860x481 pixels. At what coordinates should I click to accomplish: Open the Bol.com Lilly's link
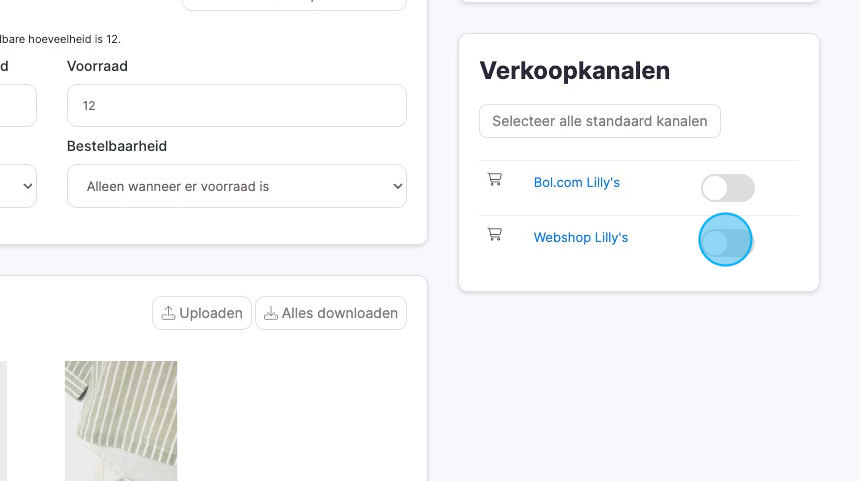[x=576, y=183]
